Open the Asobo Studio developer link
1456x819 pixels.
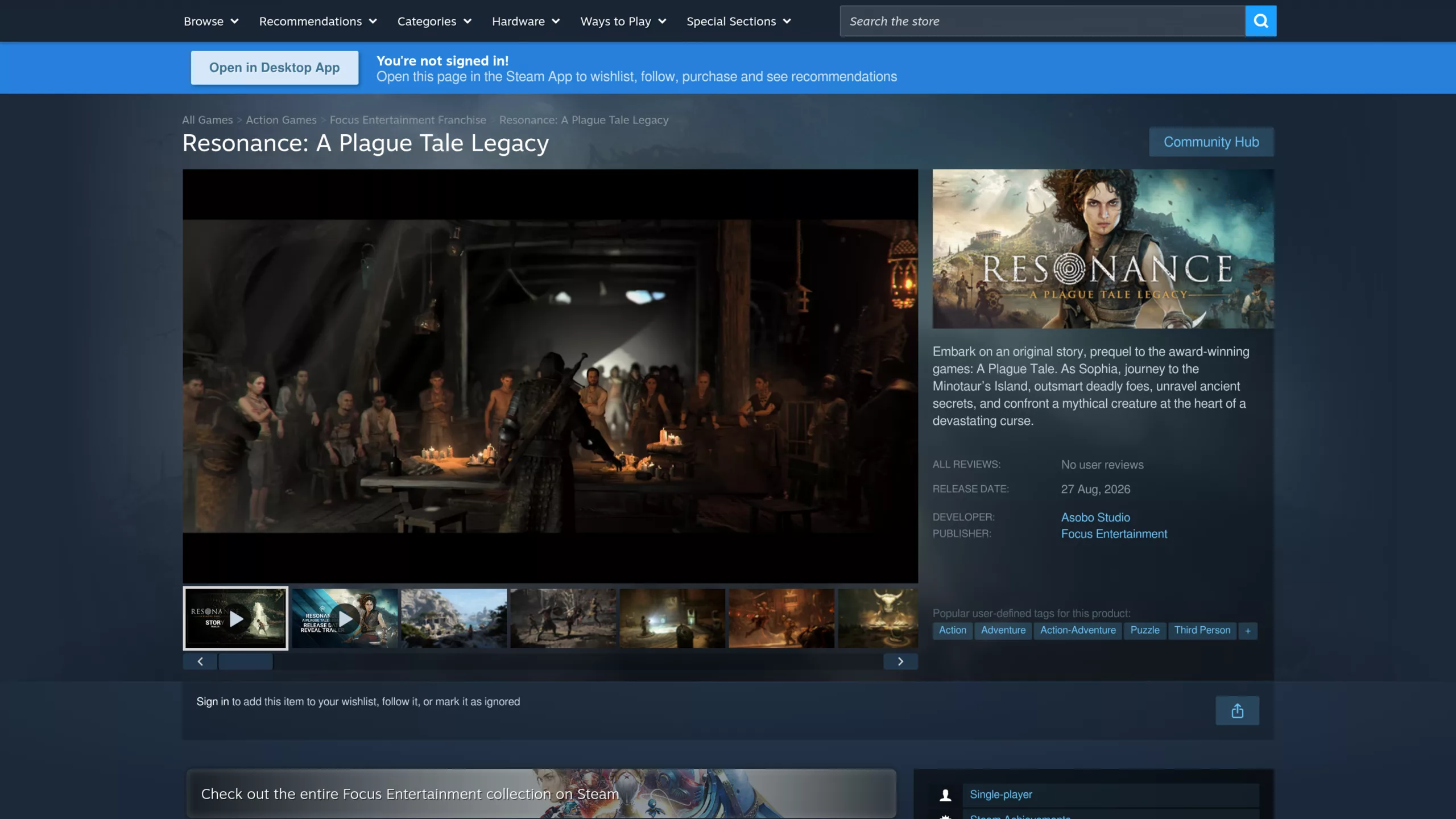coord(1095,518)
